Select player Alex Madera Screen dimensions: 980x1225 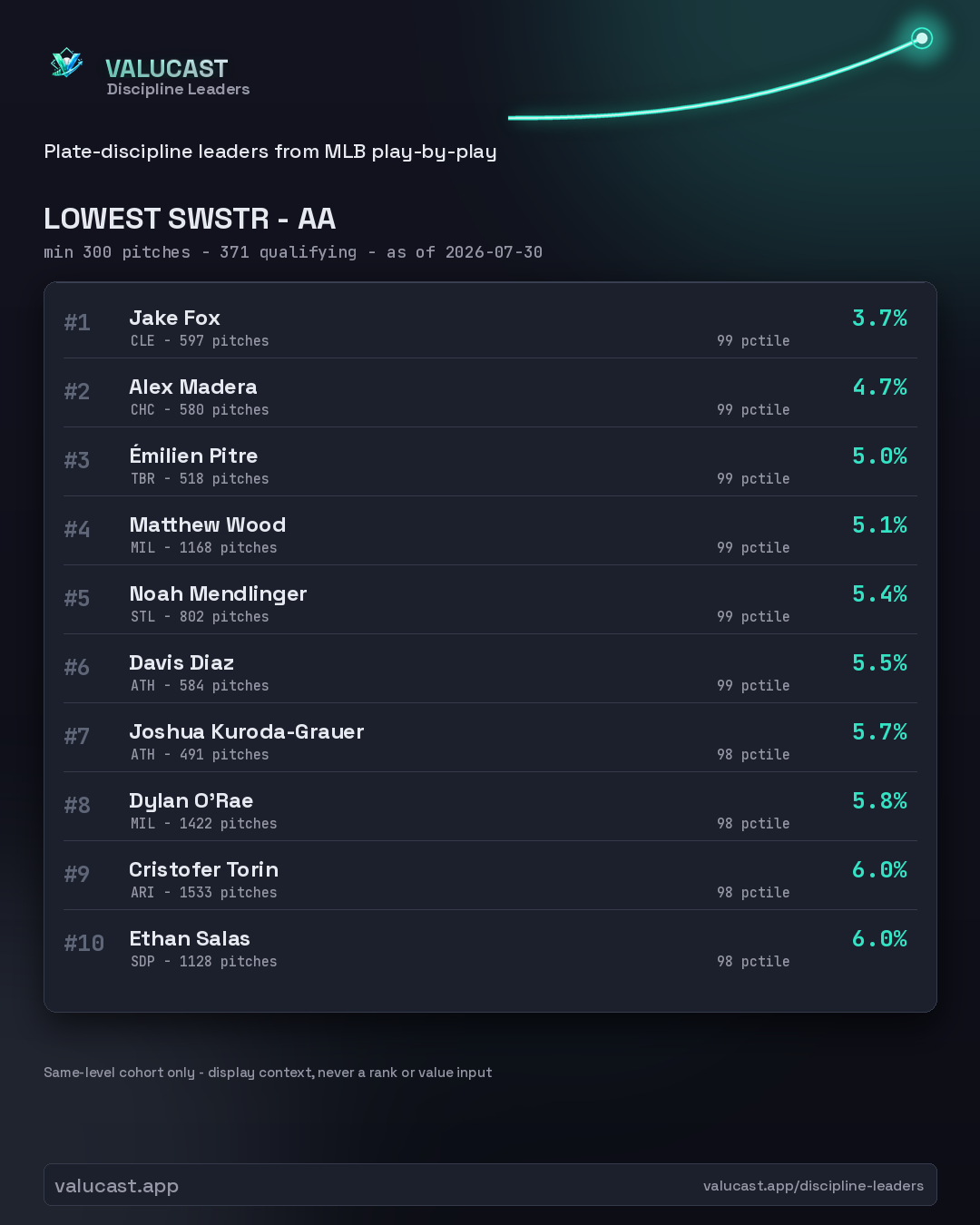[193, 387]
